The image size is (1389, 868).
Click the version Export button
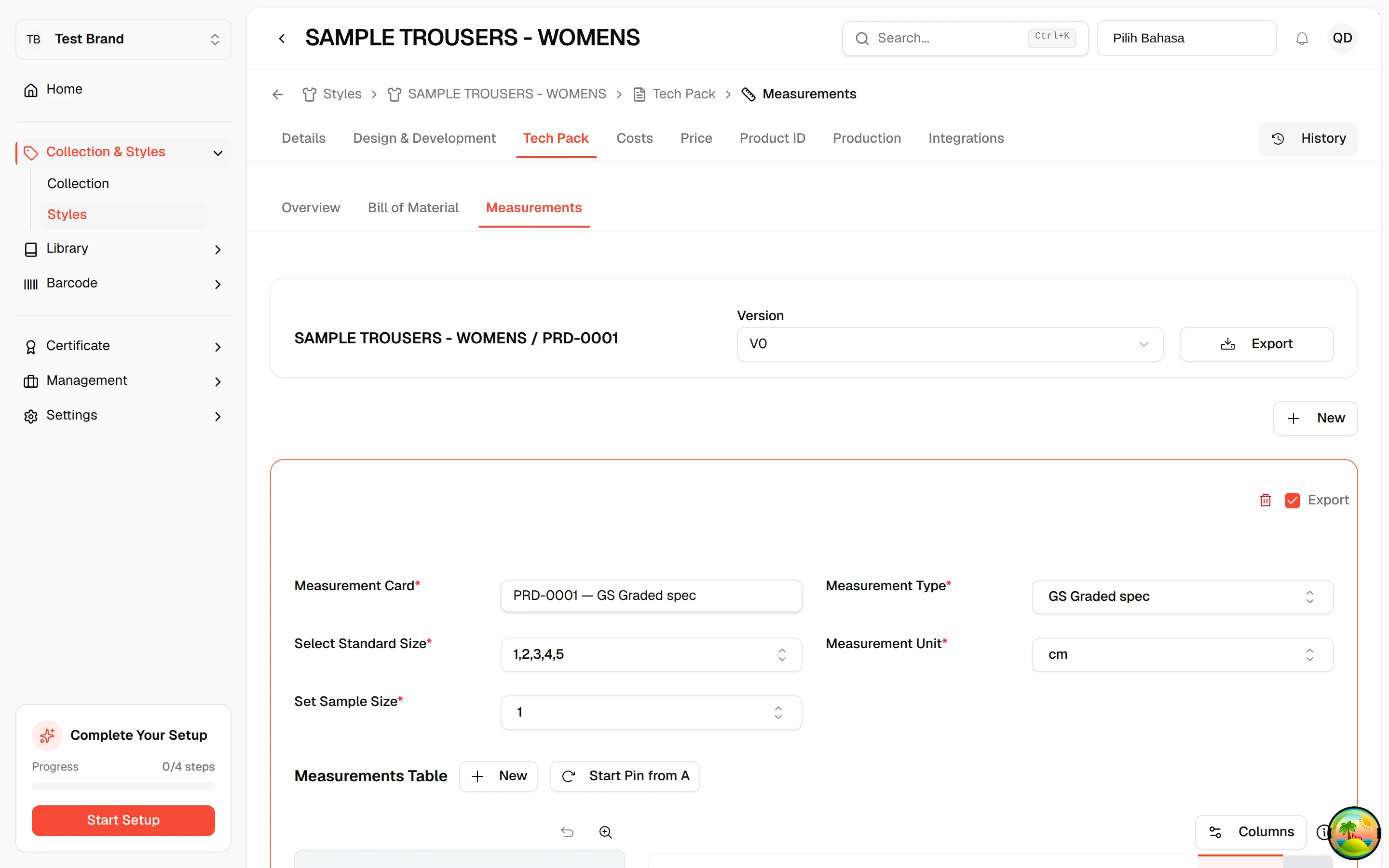1256,344
